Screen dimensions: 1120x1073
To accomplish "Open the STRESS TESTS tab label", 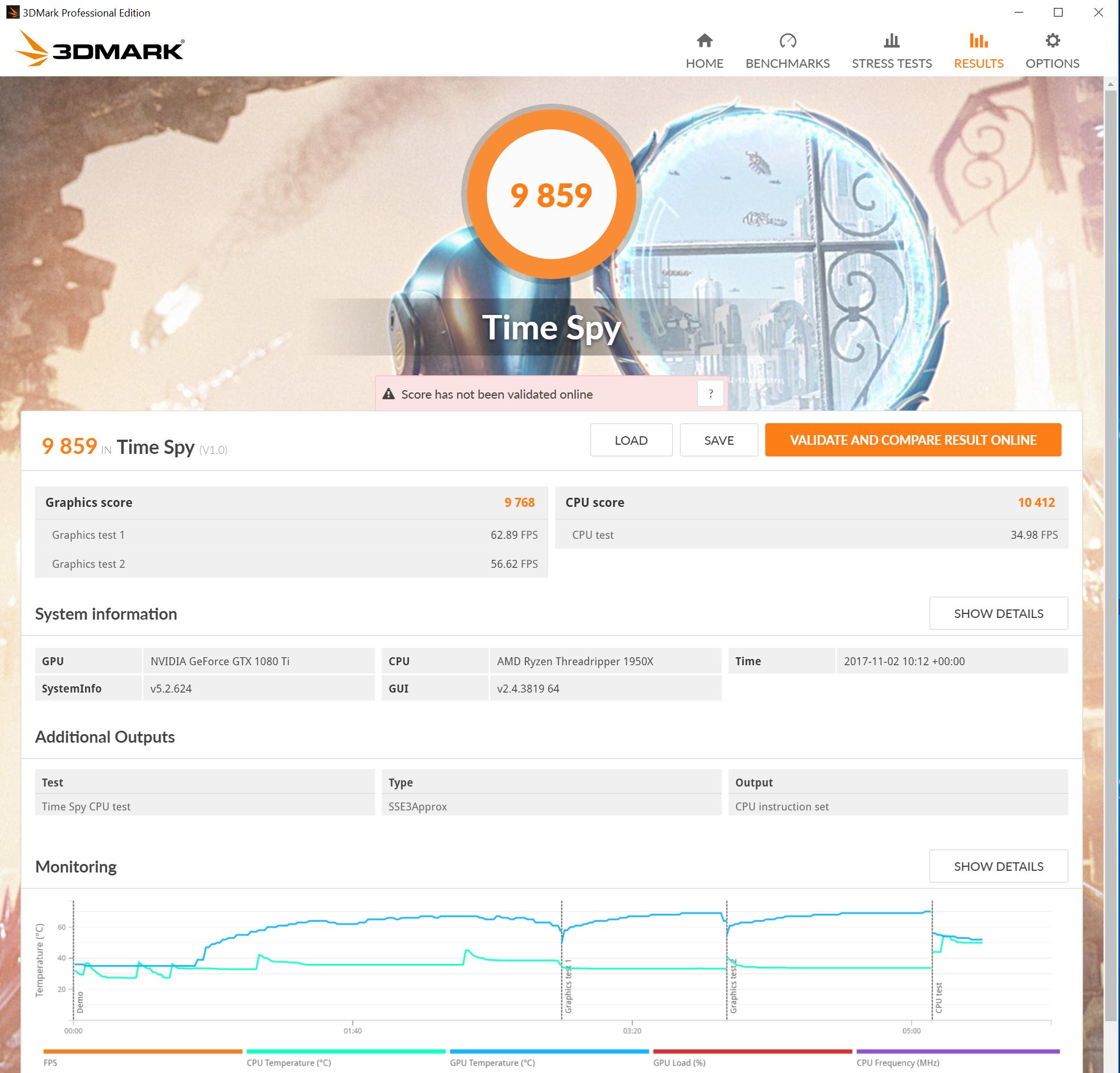I will [x=892, y=63].
